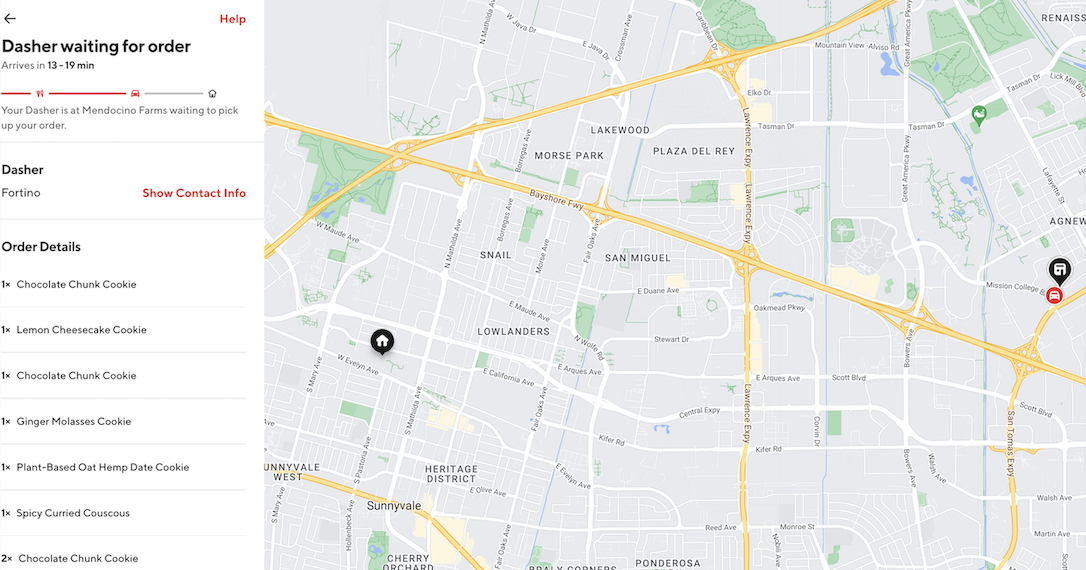Click the green park marker near Tasman Dr
Image resolution: width=1086 pixels, height=570 pixels.
point(979,115)
